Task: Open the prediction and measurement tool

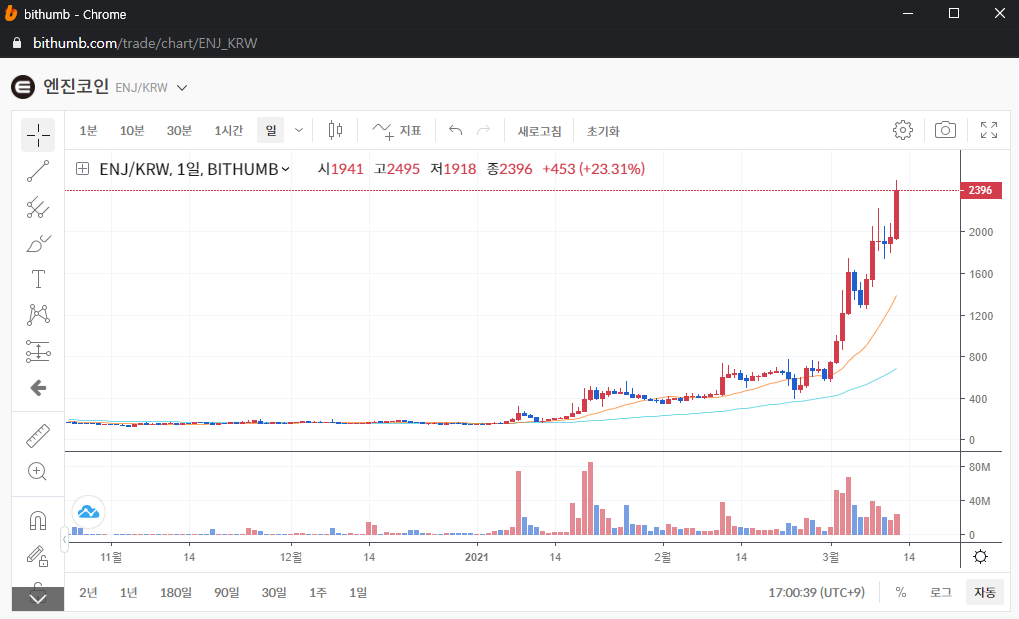Action: [38, 352]
